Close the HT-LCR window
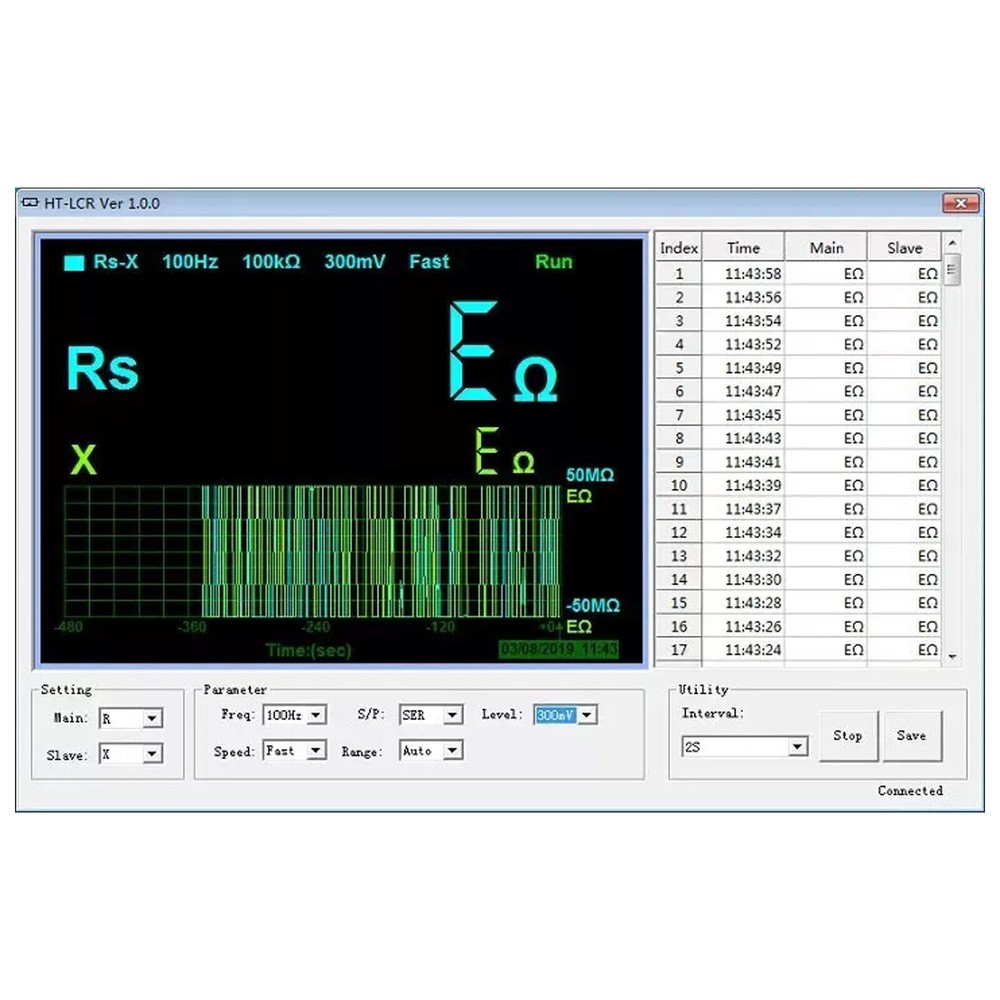This screenshot has height=1000, width=1000. click(961, 203)
